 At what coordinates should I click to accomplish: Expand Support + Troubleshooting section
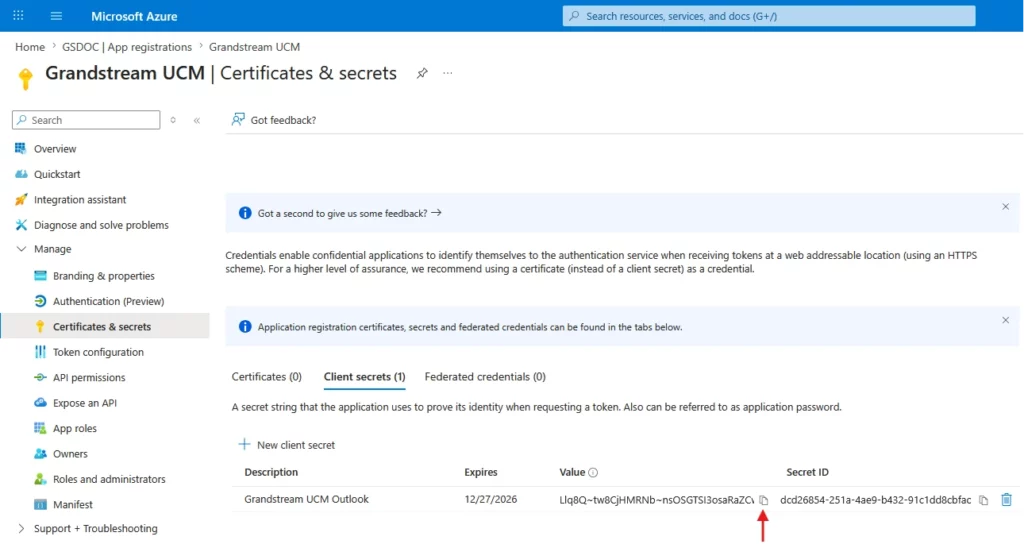click(x=21, y=528)
